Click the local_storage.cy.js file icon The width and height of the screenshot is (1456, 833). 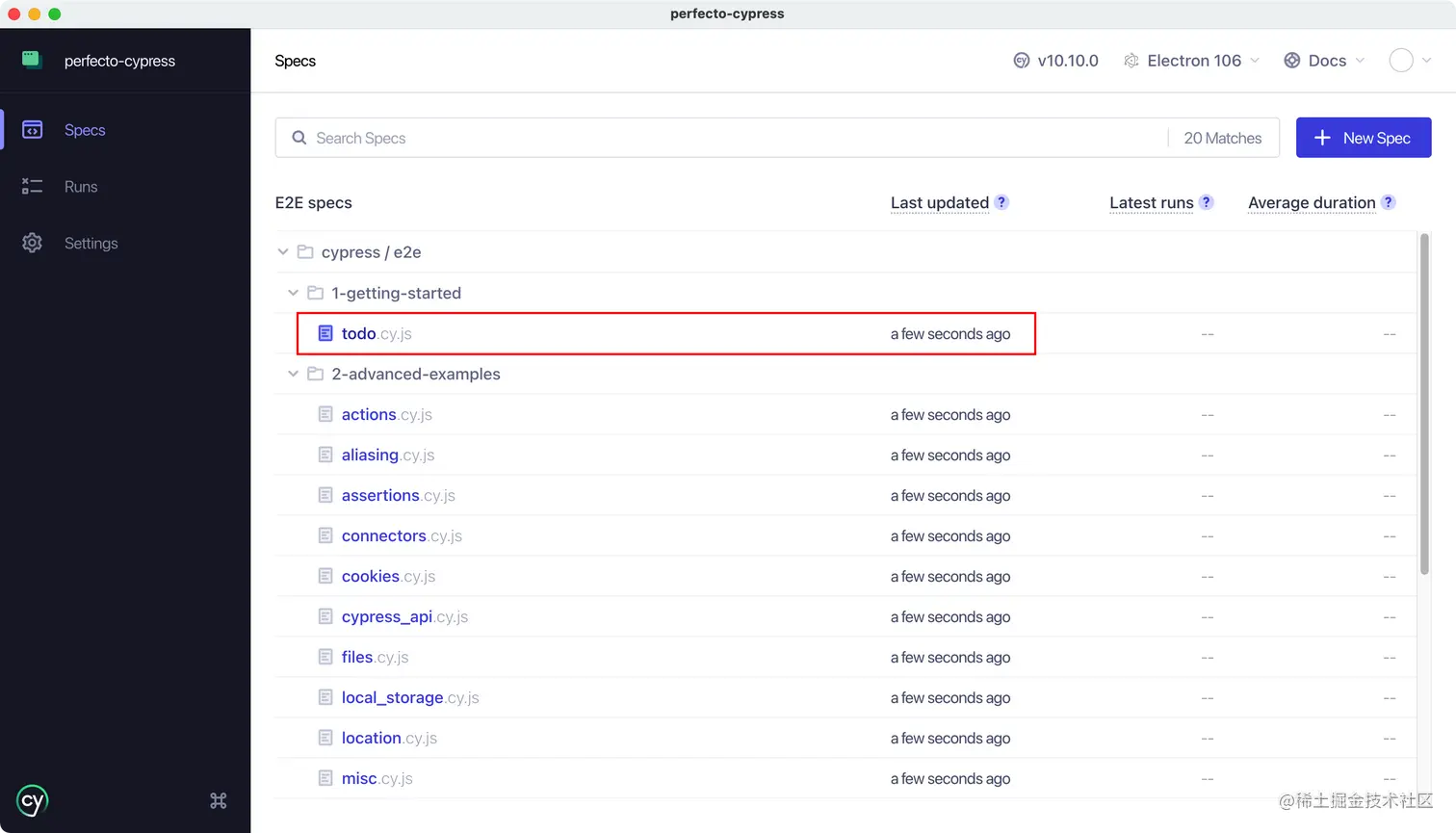pos(325,697)
